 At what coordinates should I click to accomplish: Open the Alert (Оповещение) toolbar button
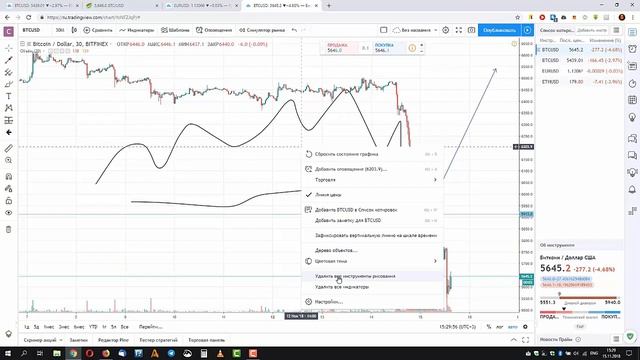214,30
